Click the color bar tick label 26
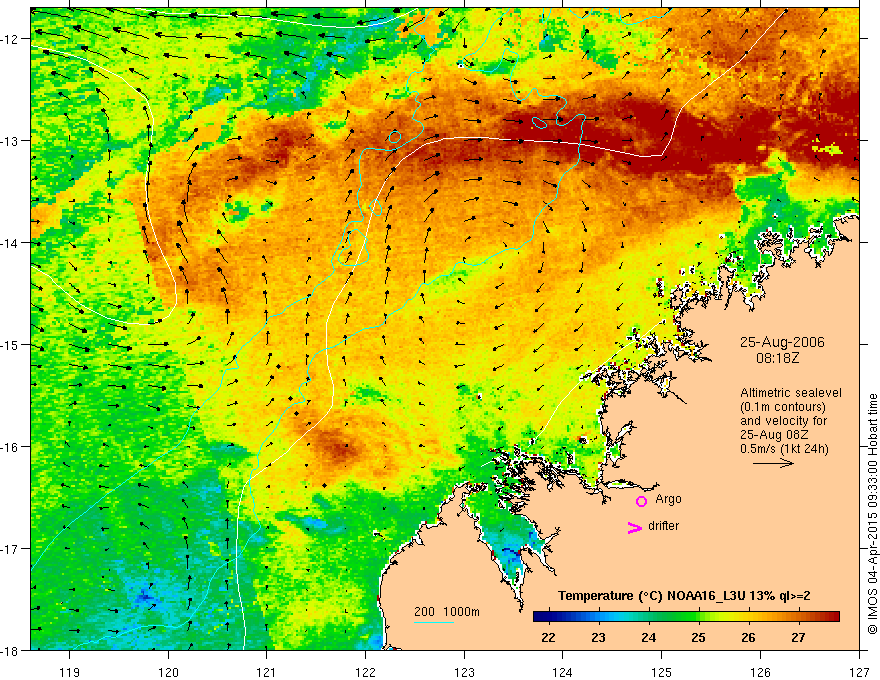The height and width of the screenshot is (680, 880). (749, 637)
